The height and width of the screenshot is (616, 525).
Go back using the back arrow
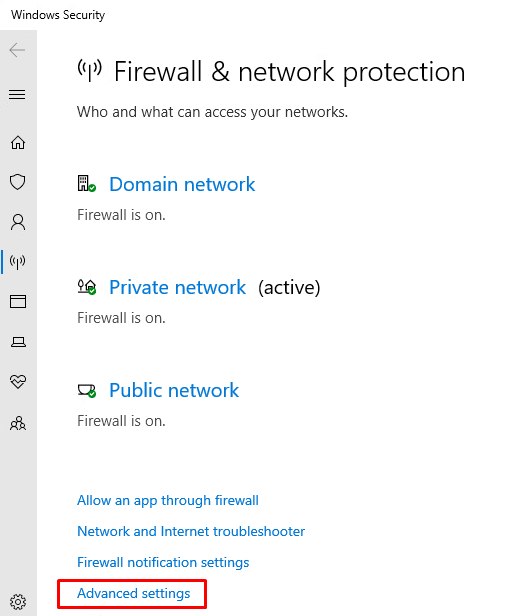pos(17,50)
